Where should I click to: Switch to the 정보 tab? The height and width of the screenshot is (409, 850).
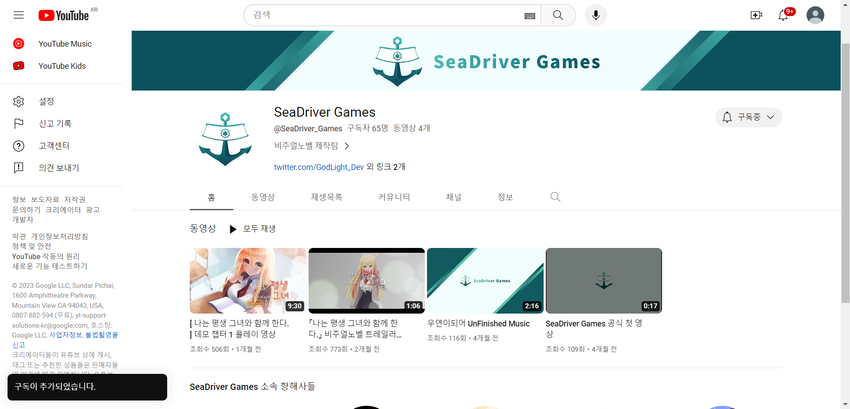pos(505,197)
